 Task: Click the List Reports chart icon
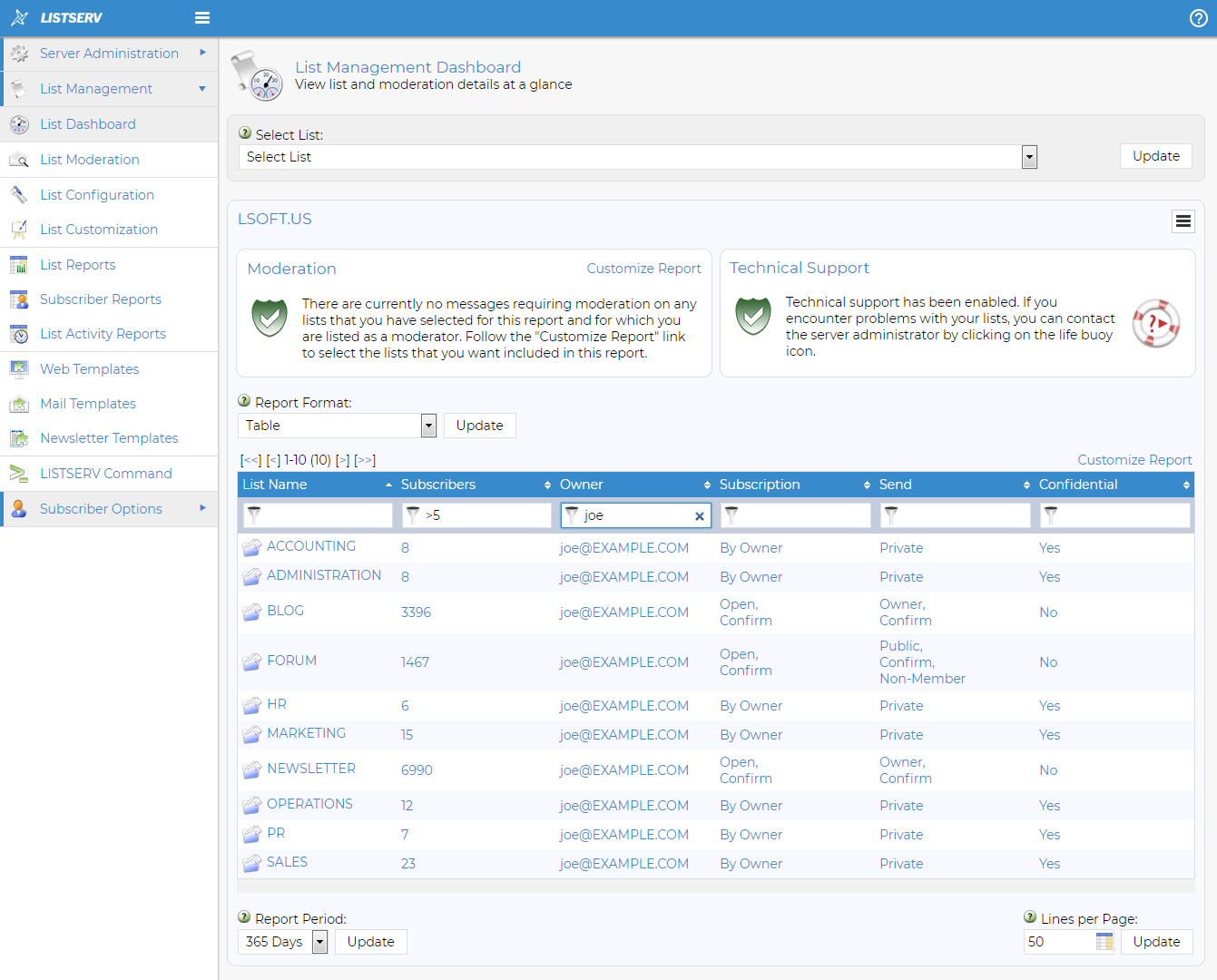point(19,265)
